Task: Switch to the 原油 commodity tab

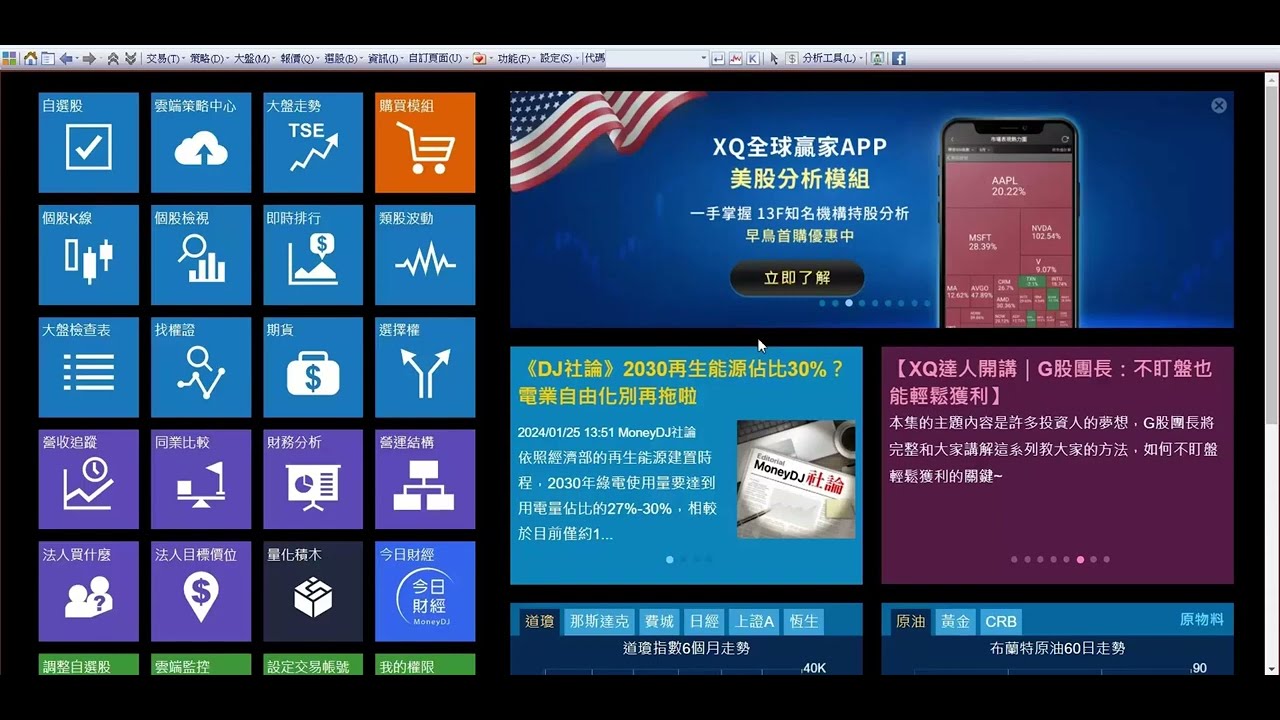Action: 911,621
